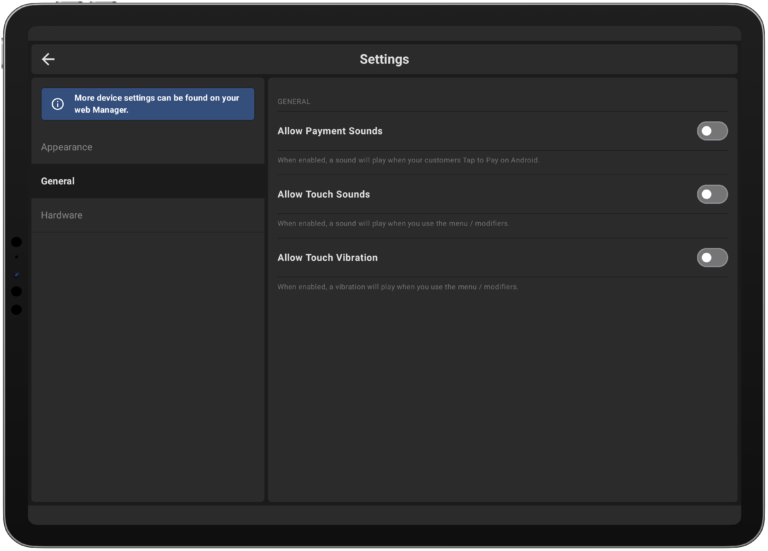Turn on the Allow Touch Sounds switch
The height and width of the screenshot is (551, 768).
[711, 194]
